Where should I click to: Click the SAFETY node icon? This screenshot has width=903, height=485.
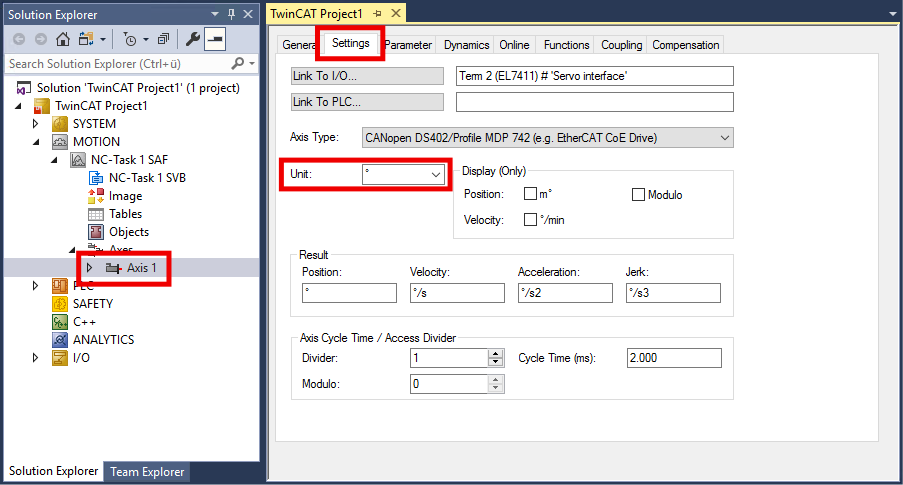point(60,304)
